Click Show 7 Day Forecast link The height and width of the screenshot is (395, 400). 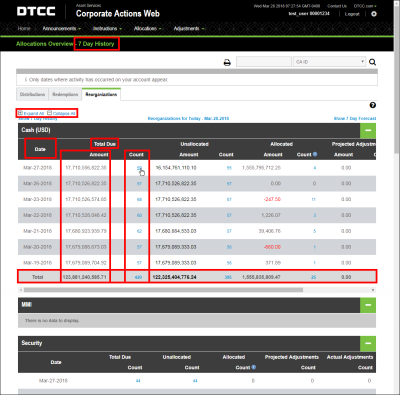click(355, 118)
